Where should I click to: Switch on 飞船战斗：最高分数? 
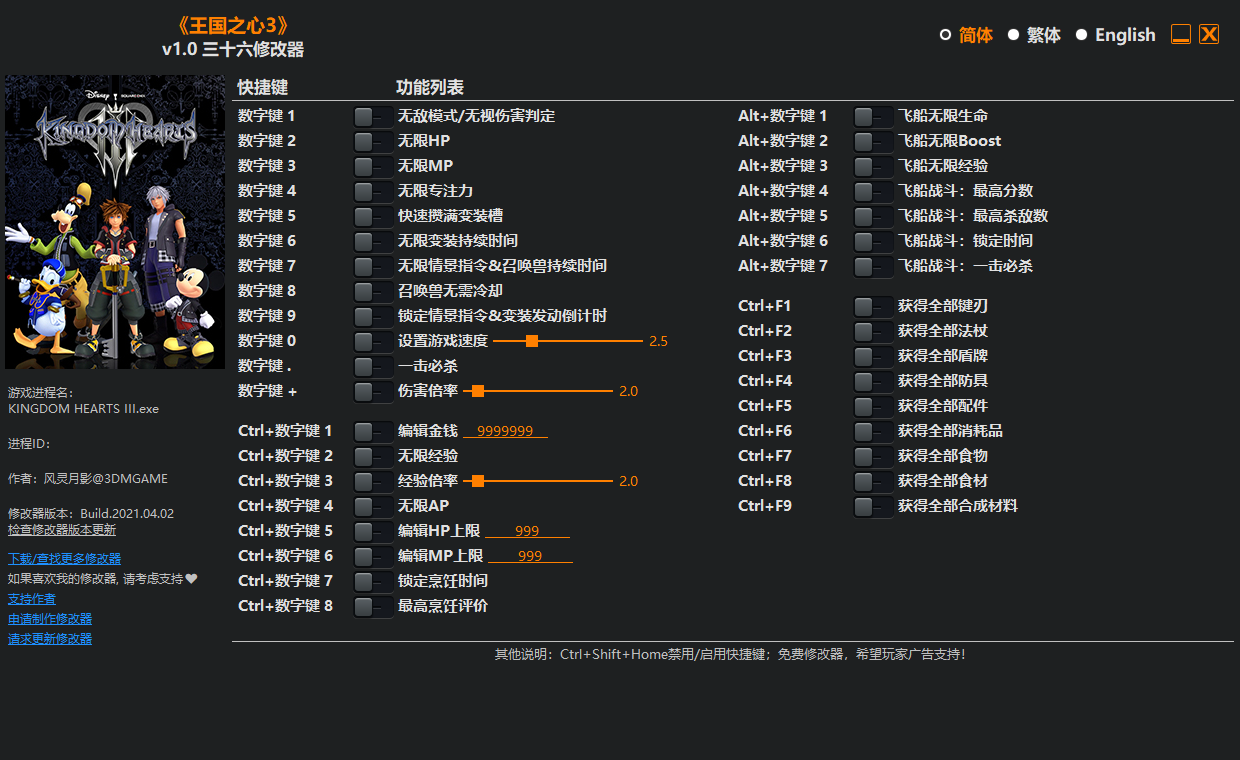873,191
